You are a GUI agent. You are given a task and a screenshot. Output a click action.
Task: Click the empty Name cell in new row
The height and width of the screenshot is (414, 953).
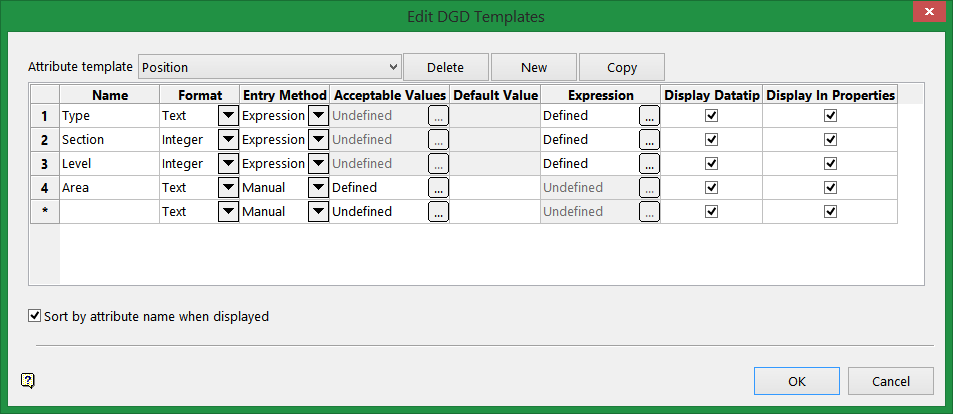tap(110, 211)
